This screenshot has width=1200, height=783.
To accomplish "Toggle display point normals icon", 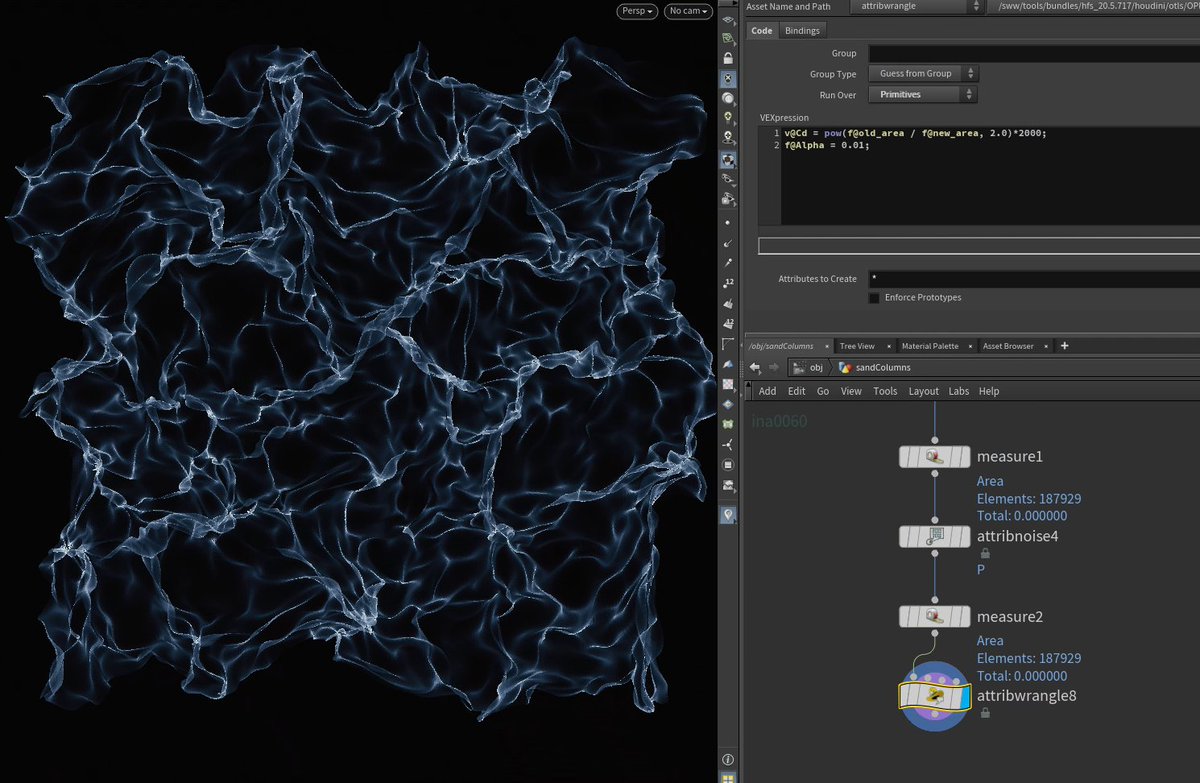I will [728, 243].
